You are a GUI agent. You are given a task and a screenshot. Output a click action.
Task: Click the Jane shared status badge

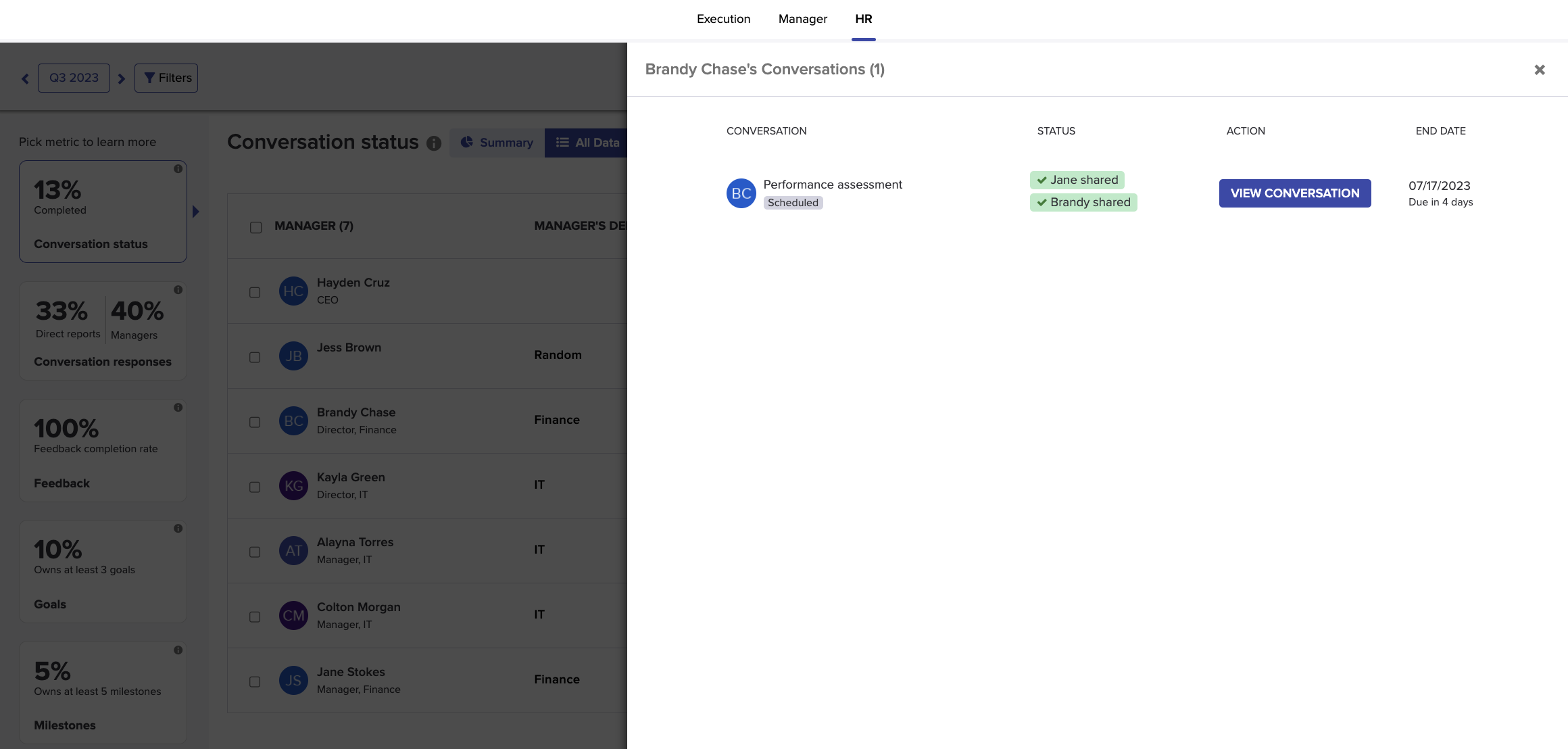[x=1077, y=180]
